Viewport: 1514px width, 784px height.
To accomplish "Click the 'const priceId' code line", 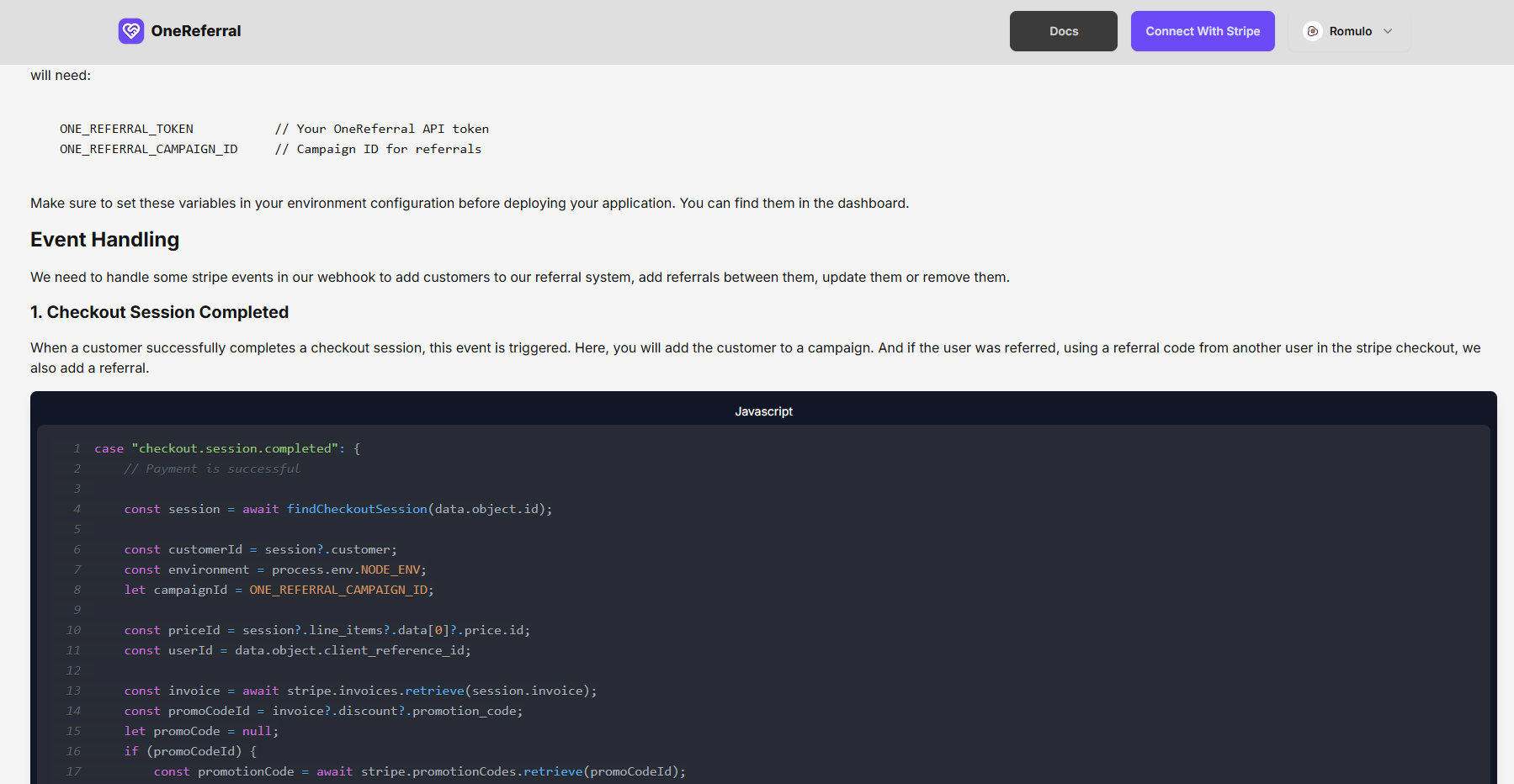I will tap(327, 630).
